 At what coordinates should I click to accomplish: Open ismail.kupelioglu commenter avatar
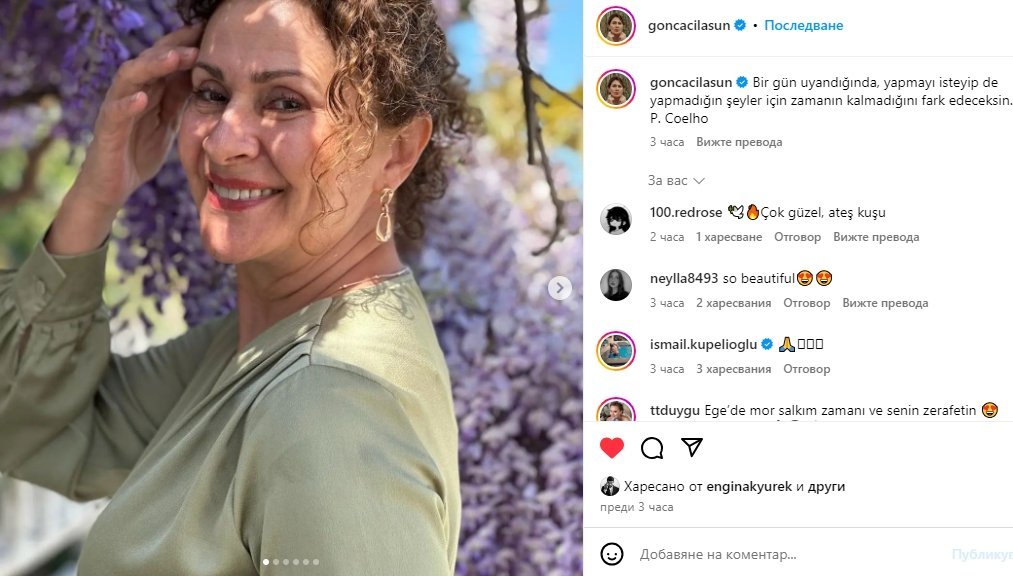pos(616,351)
